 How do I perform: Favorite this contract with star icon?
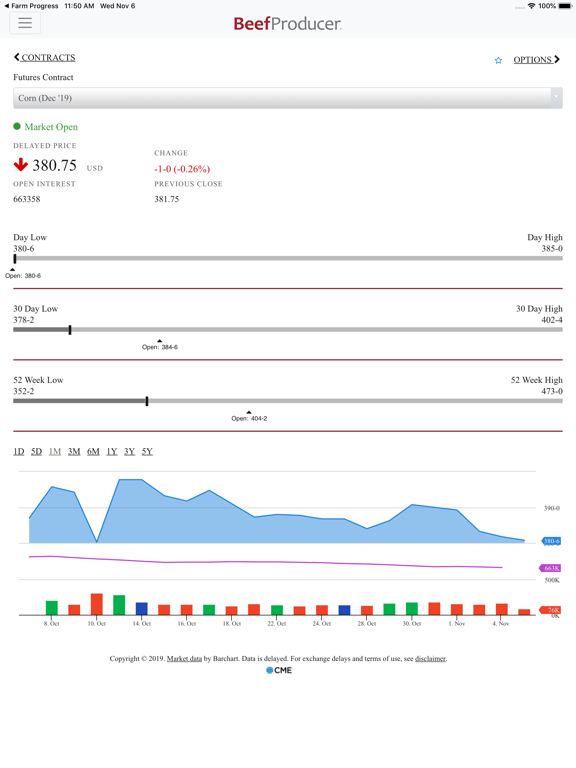(498, 60)
